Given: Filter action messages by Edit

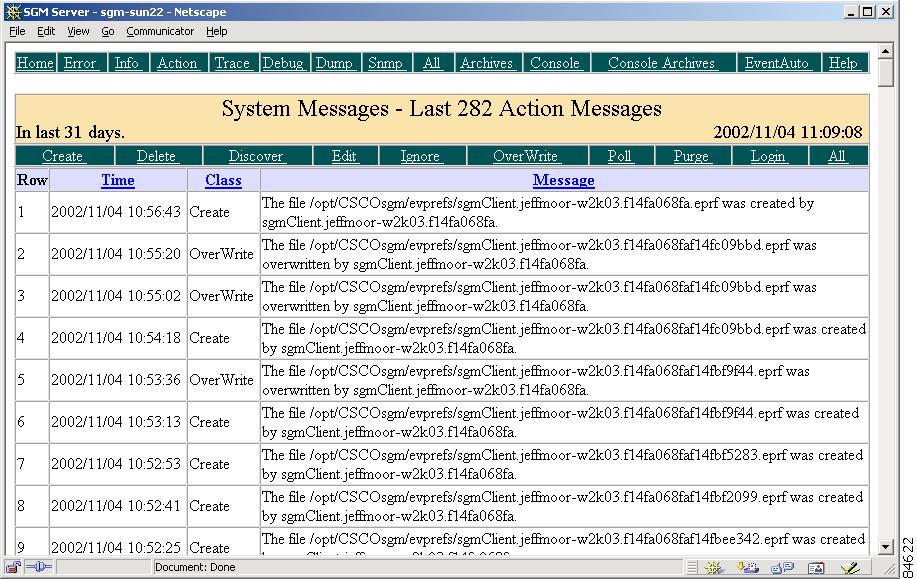Looking at the screenshot, I should [x=344, y=156].
